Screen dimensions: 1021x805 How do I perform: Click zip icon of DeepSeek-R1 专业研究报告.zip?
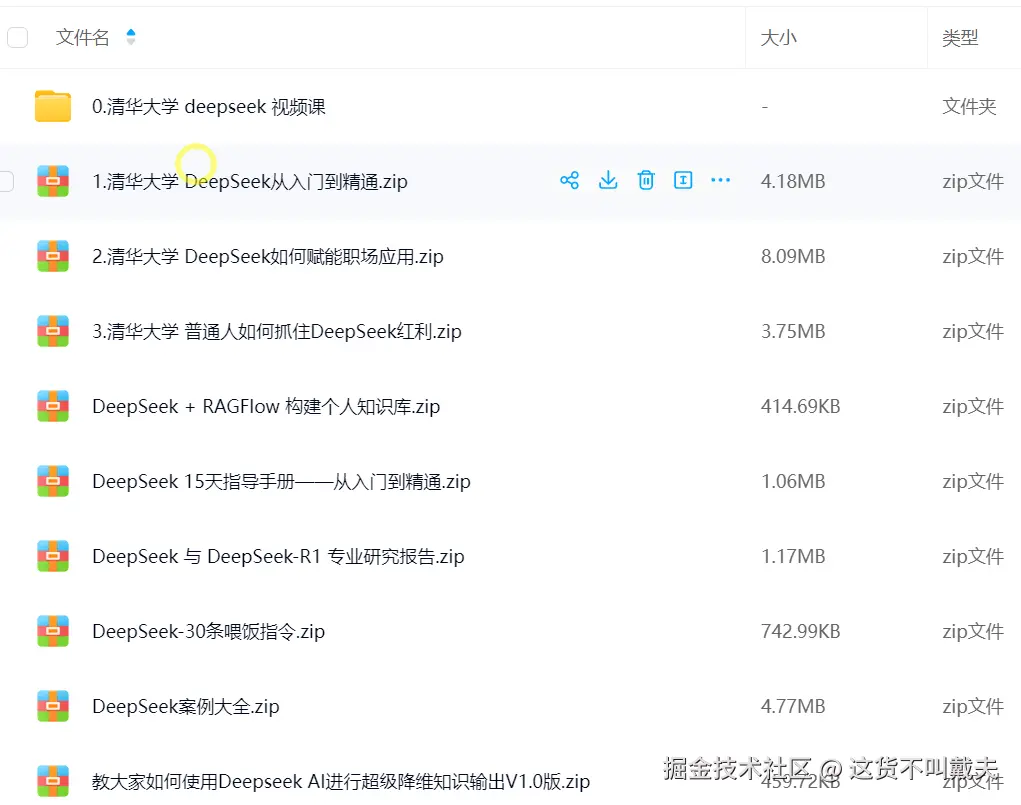(53, 556)
